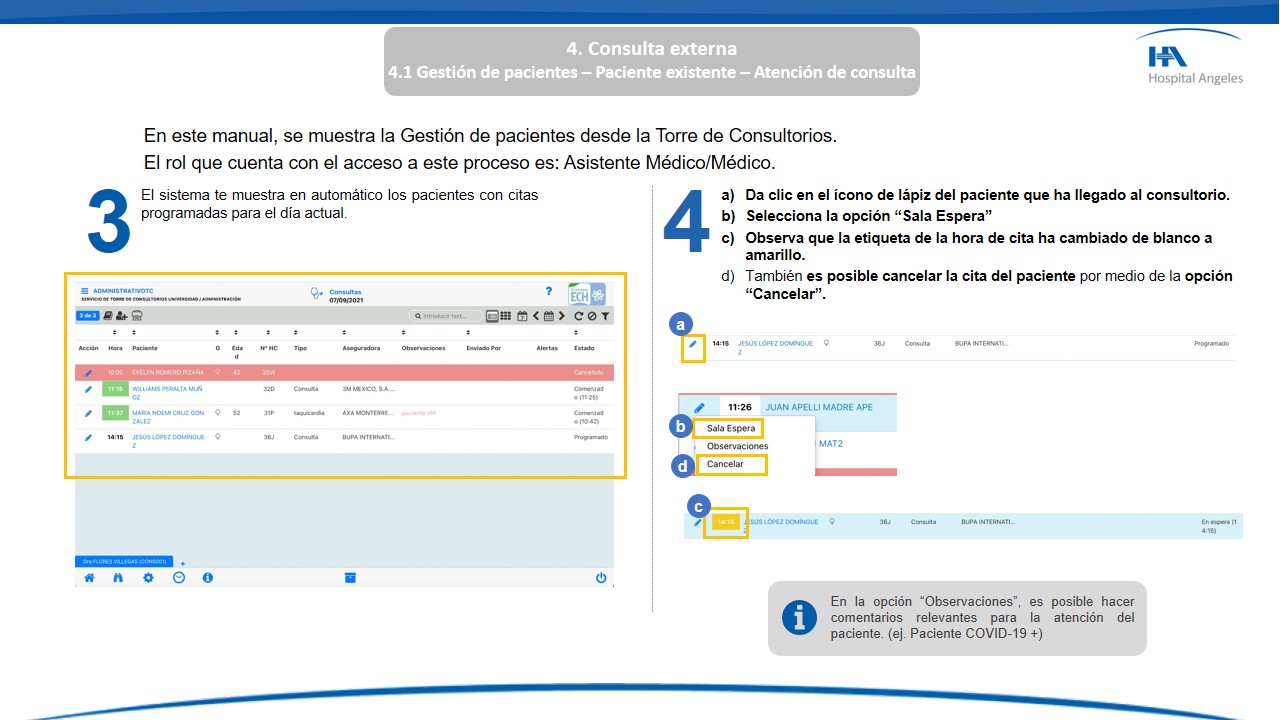Go to the next day arrow
This screenshot has width=1280, height=720.
point(562,316)
